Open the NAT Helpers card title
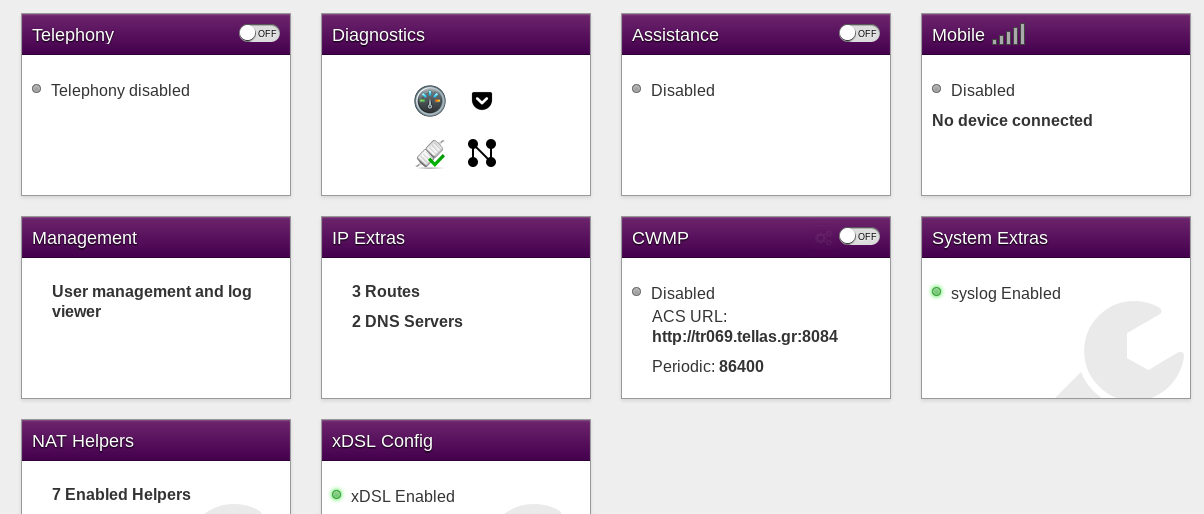 [x=83, y=441]
